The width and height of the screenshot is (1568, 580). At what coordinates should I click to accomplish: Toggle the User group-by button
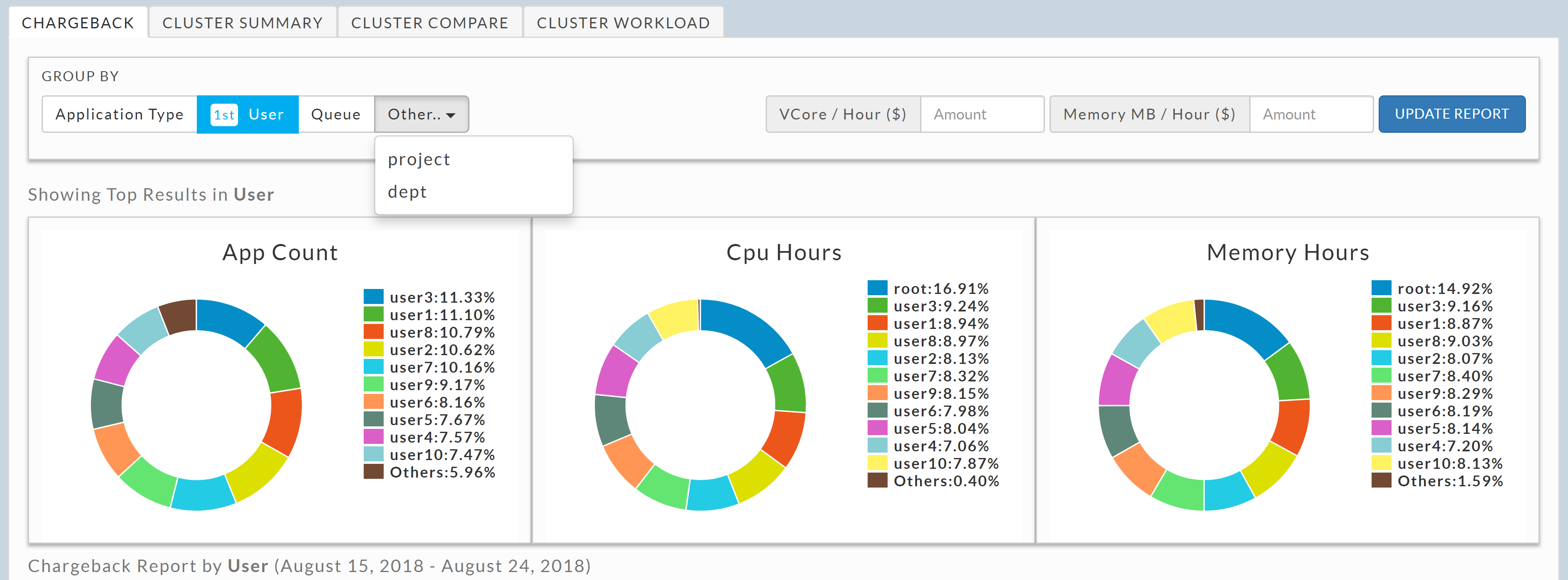click(266, 115)
